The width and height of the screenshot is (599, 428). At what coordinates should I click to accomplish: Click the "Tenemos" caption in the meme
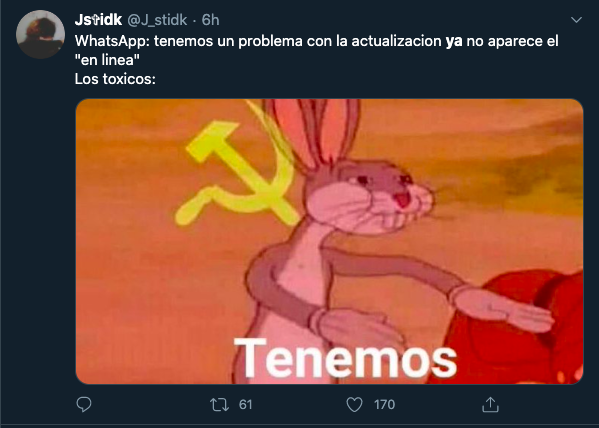point(345,358)
